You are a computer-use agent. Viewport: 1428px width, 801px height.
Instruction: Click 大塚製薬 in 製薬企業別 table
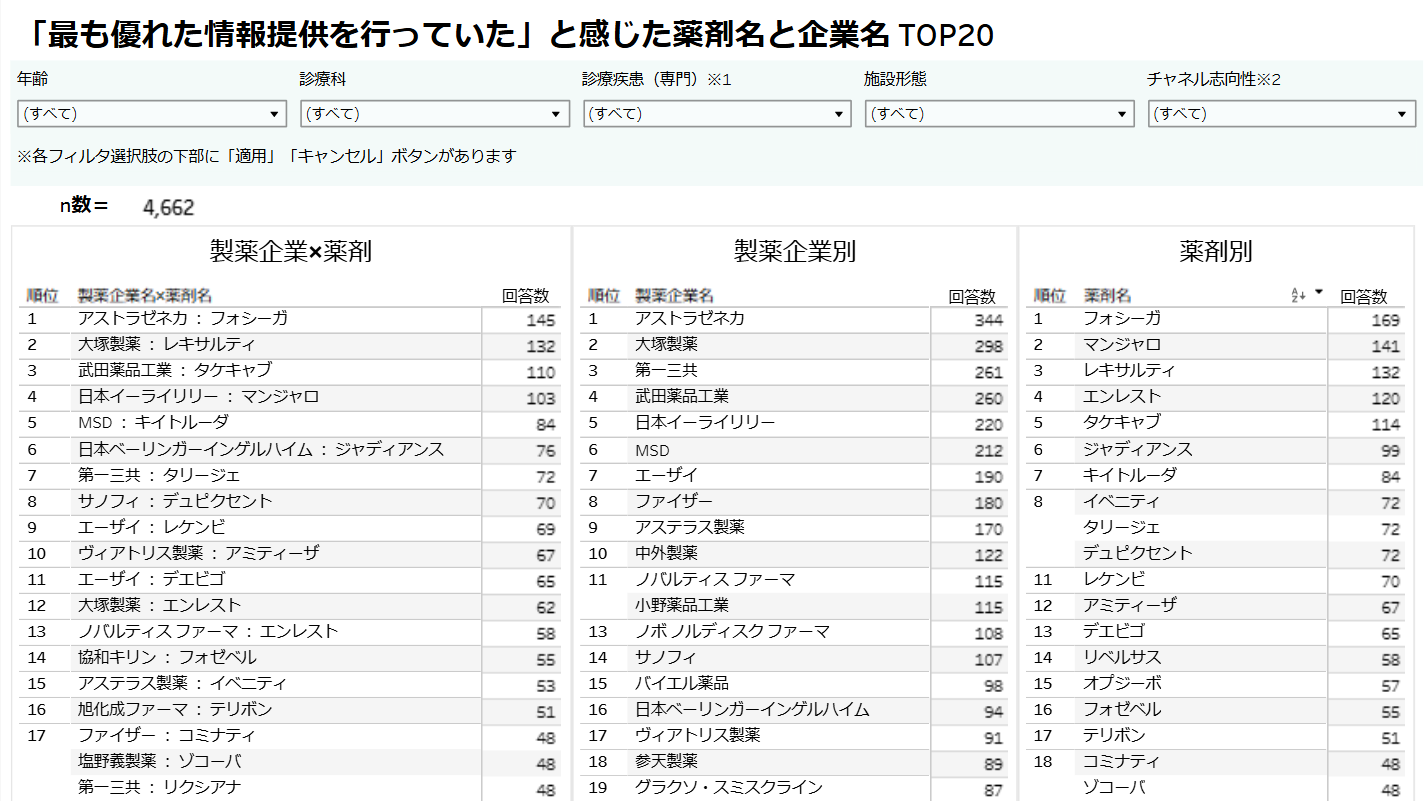coord(666,345)
